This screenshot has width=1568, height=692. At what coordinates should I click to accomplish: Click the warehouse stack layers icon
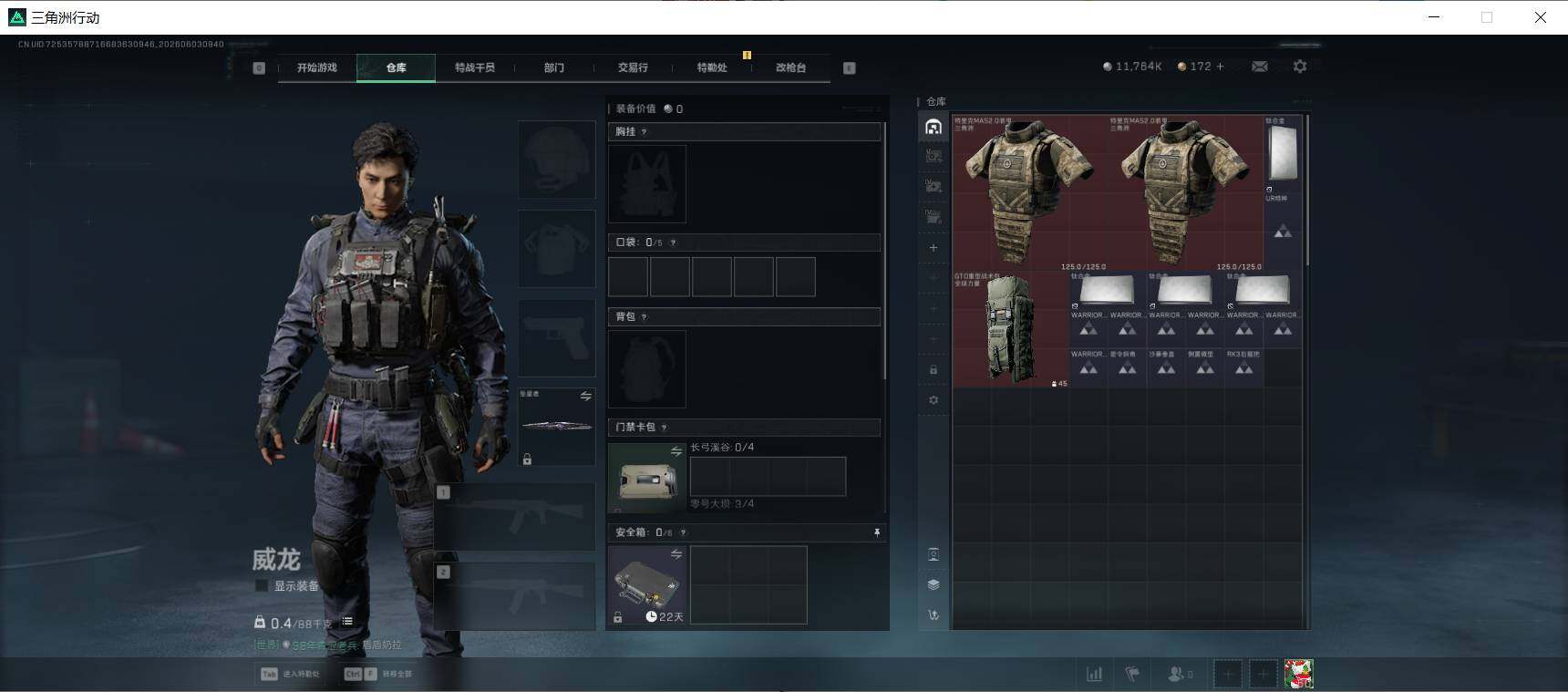point(934,584)
